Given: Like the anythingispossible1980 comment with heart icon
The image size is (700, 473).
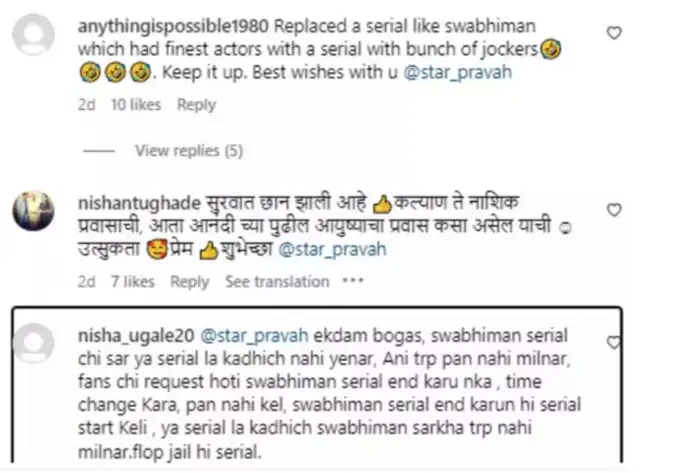Looking at the screenshot, I should (x=614, y=33).
